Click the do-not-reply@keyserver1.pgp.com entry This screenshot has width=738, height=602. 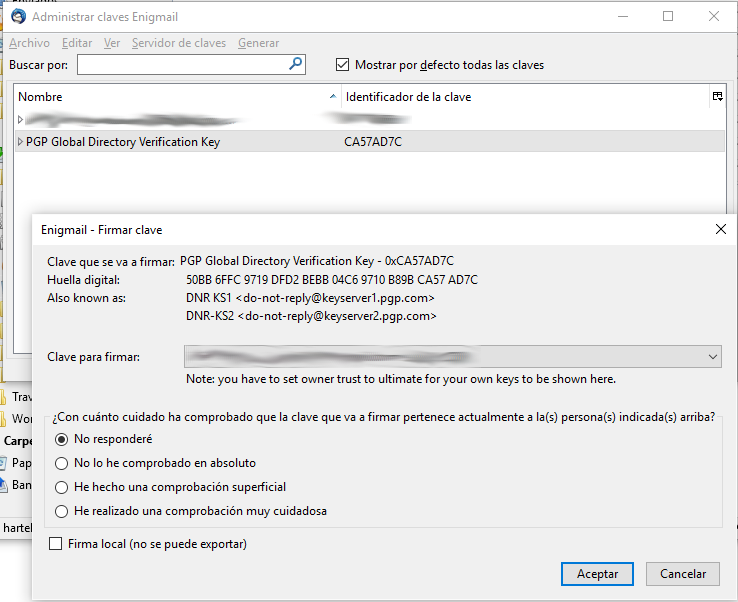click(x=310, y=298)
